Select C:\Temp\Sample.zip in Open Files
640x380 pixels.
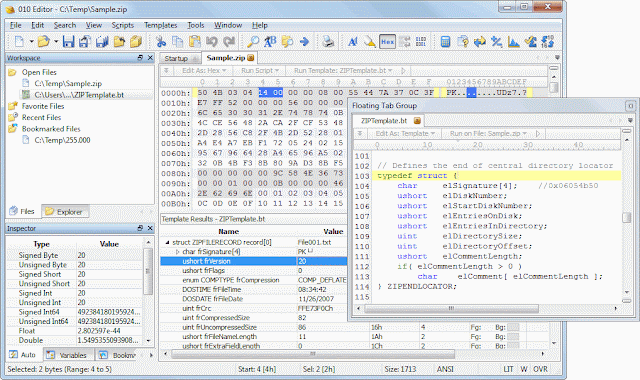pyautogui.click(x=68, y=83)
